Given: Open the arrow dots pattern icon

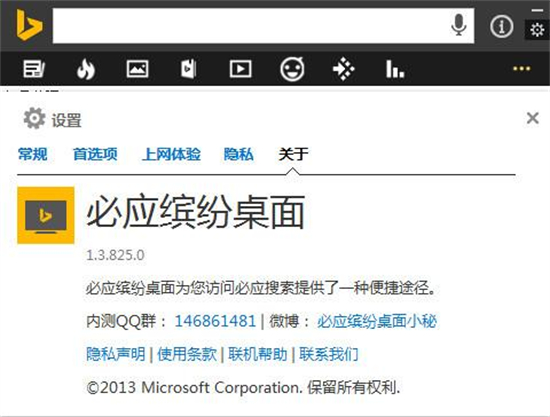Looking at the screenshot, I should tap(343, 69).
